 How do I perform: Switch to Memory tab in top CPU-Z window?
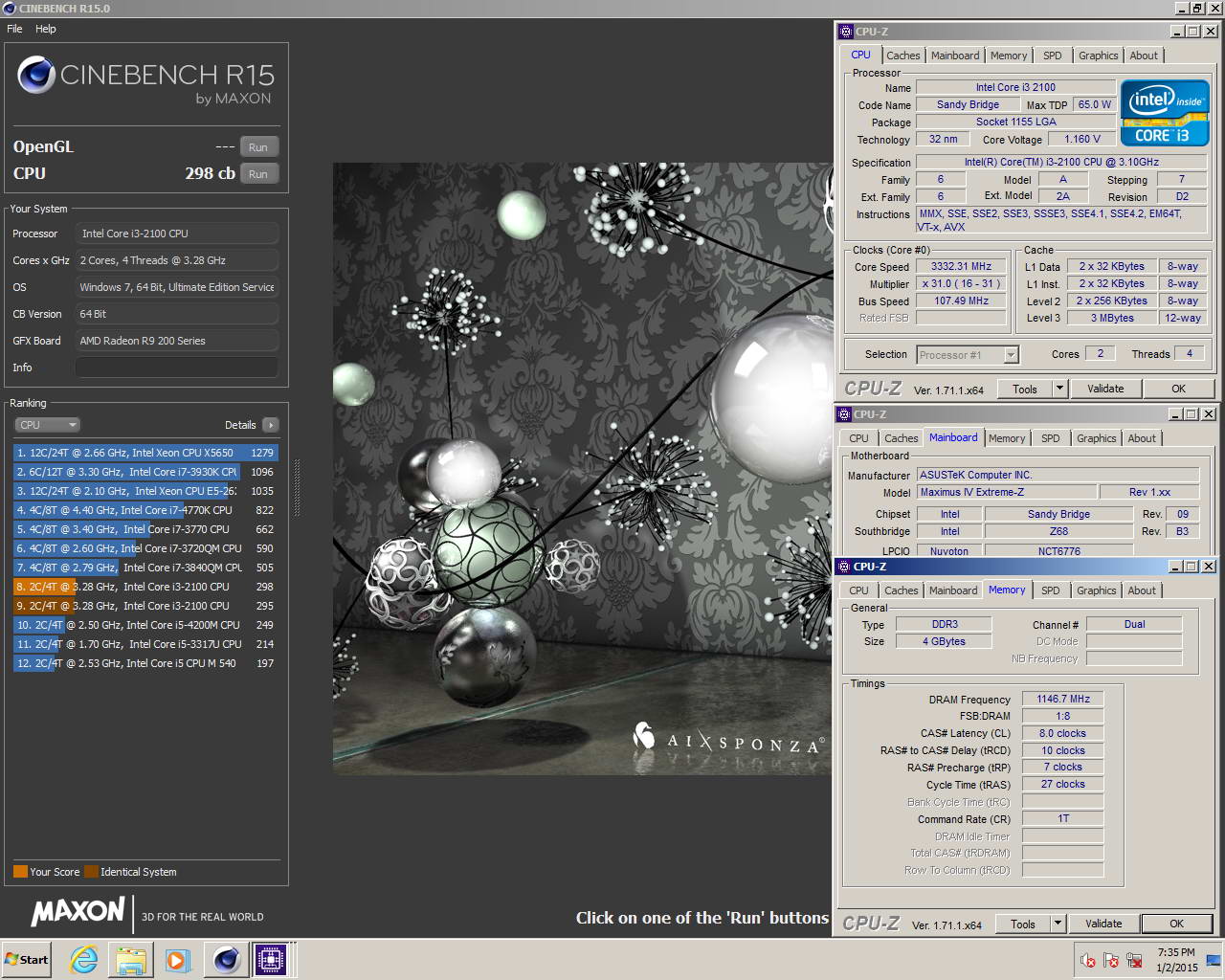1009,56
